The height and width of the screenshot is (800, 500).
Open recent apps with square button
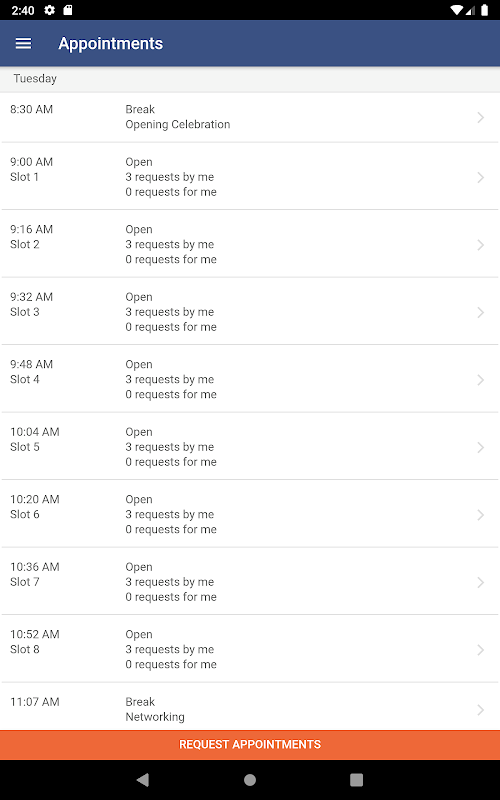click(x=357, y=780)
